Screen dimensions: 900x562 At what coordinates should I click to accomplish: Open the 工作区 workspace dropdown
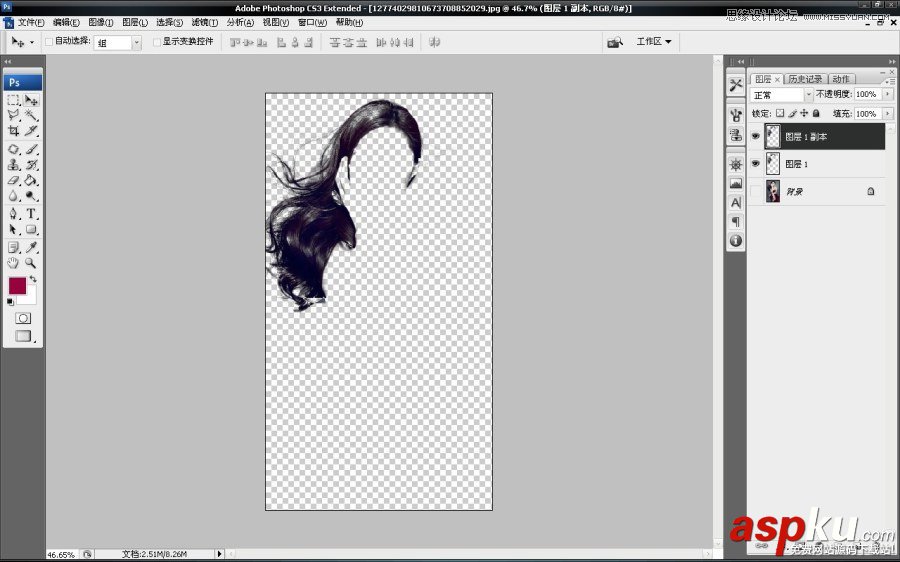pos(654,42)
